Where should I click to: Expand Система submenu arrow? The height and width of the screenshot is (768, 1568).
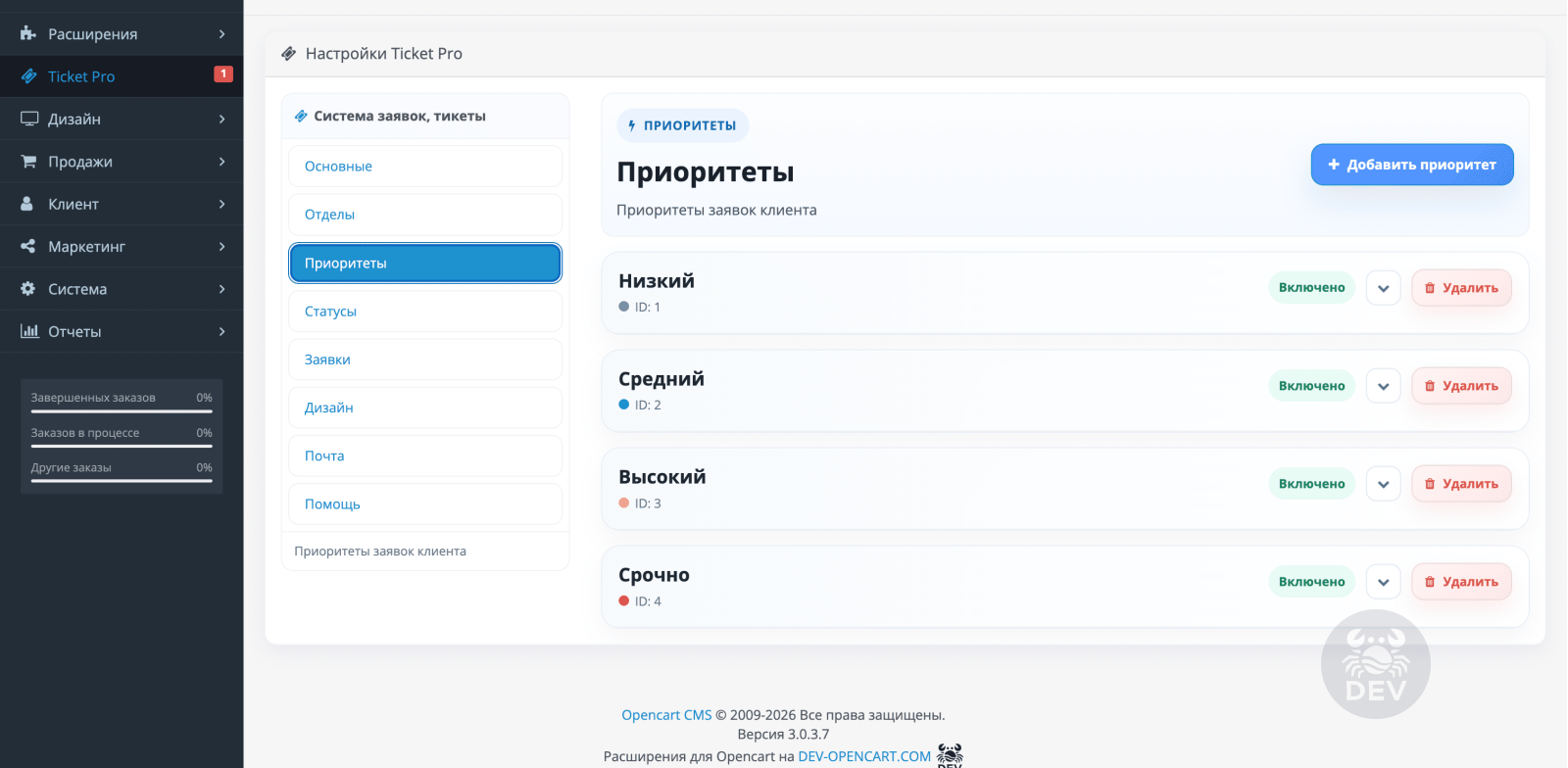pyautogui.click(x=222, y=289)
